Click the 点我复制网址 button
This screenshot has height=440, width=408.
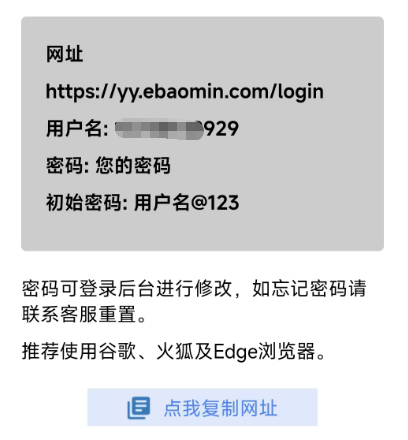tap(202, 407)
